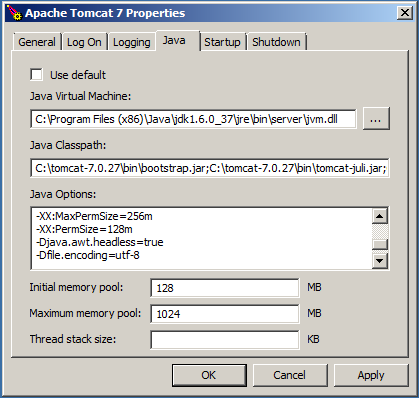Click the Cancel button
The width and height of the screenshot is (419, 398).
(x=290, y=375)
